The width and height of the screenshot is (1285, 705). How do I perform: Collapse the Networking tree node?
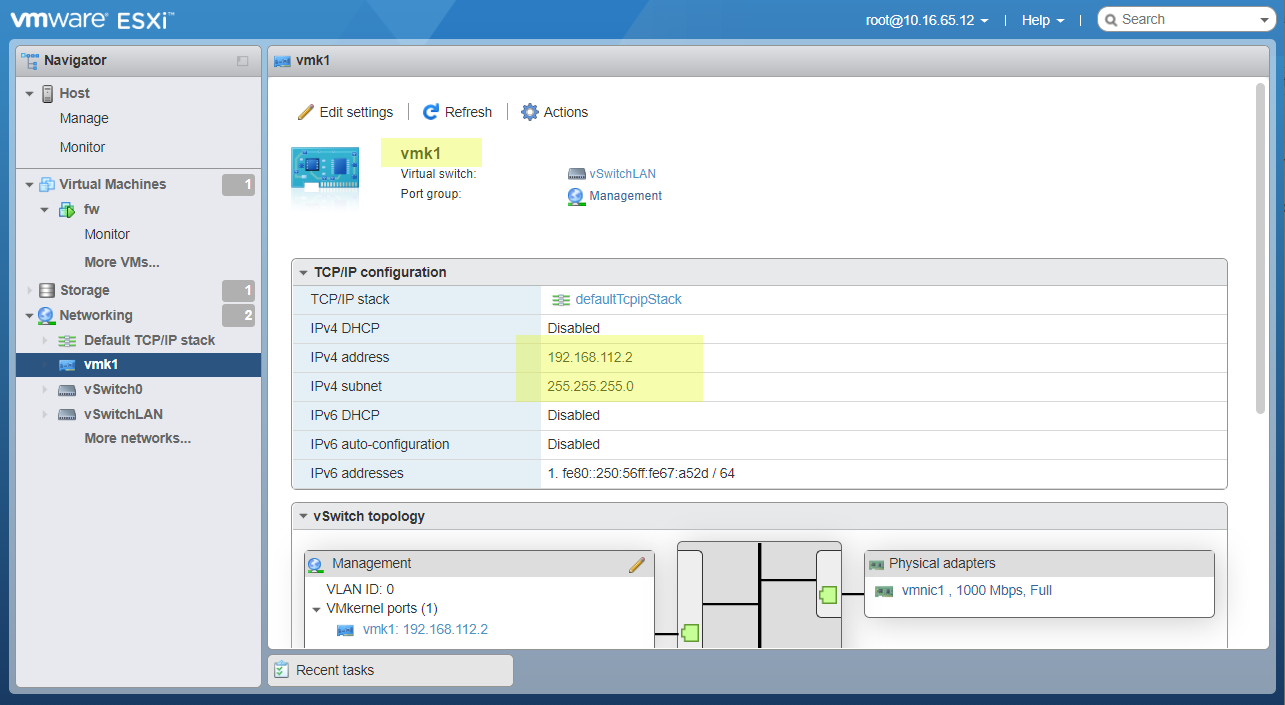coord(30,316)
